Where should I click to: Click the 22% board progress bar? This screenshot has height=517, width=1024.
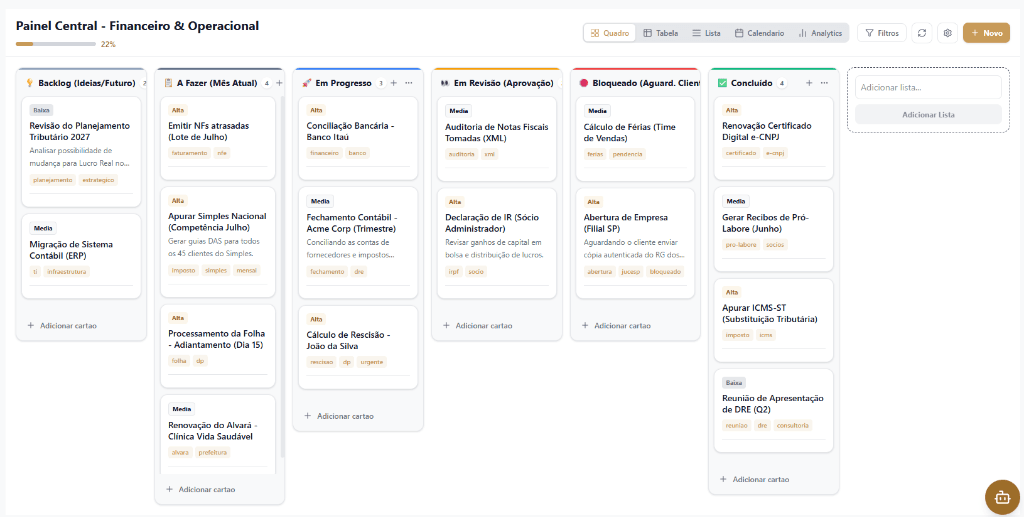point(56,44)
